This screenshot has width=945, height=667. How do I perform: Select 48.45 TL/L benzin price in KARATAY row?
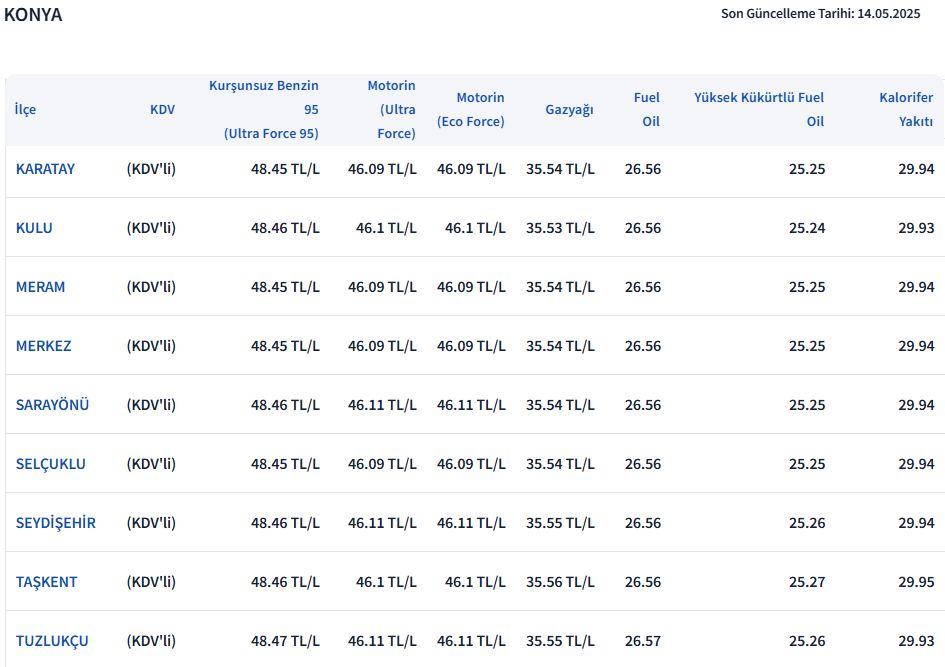[285, 169]
